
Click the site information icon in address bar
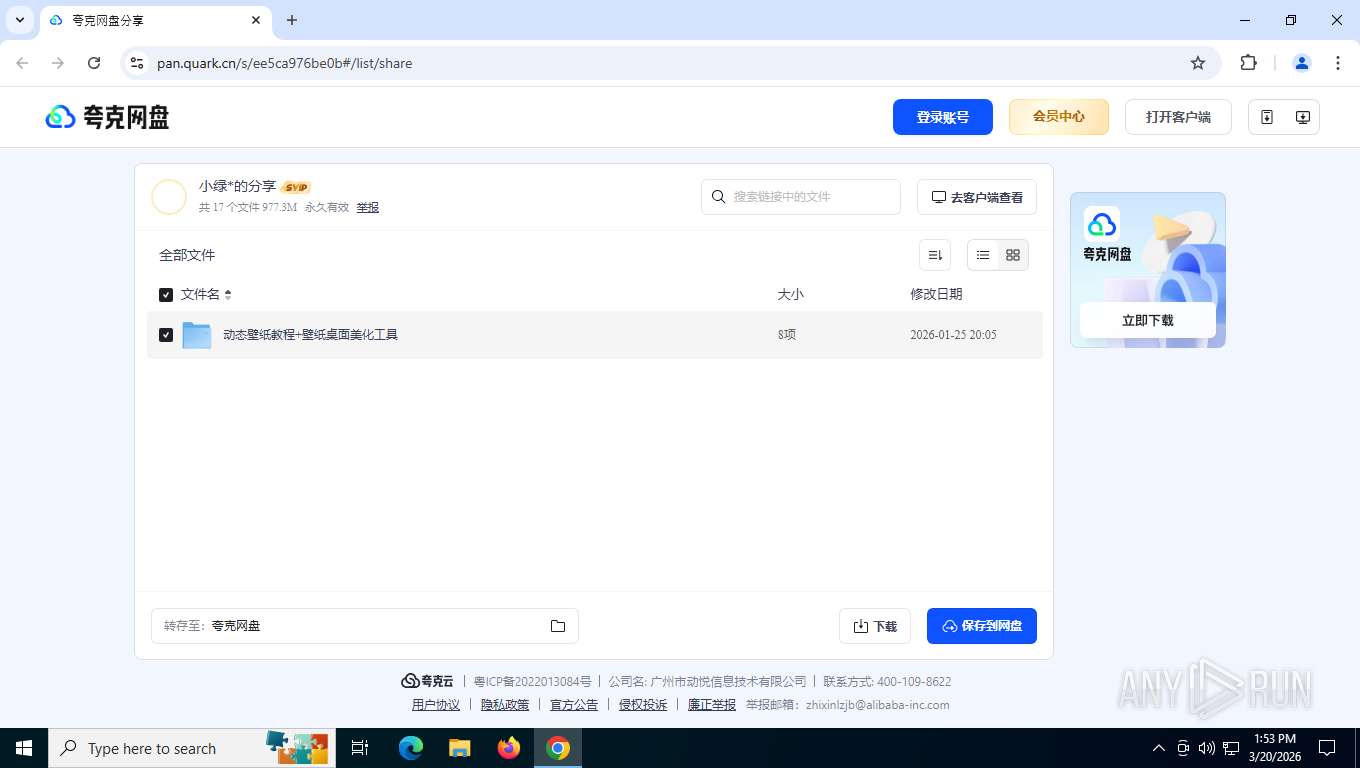(137, 63)
